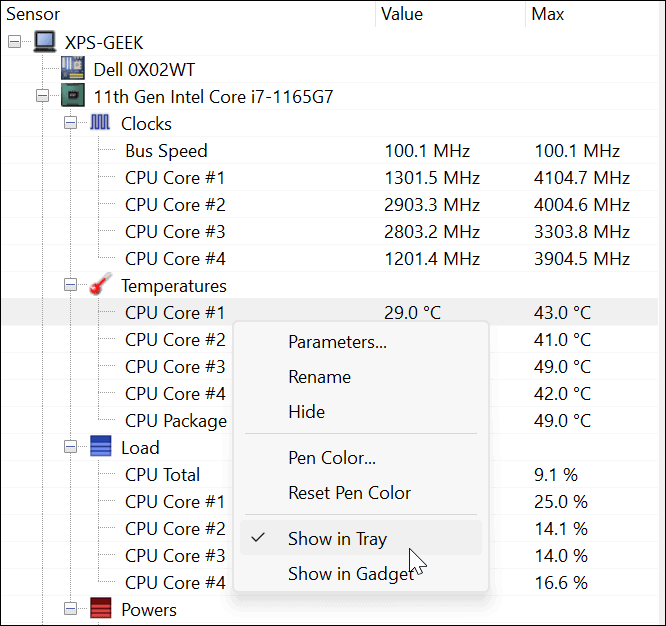Click the Temperatures thermometer icon
666x626 pixels.
(100, 286)
